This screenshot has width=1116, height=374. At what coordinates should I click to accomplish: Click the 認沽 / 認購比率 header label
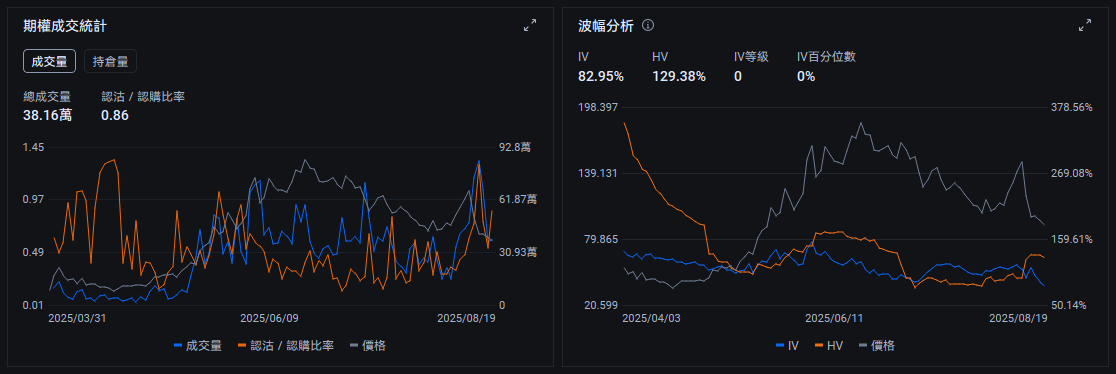click(x=143, y=96)
